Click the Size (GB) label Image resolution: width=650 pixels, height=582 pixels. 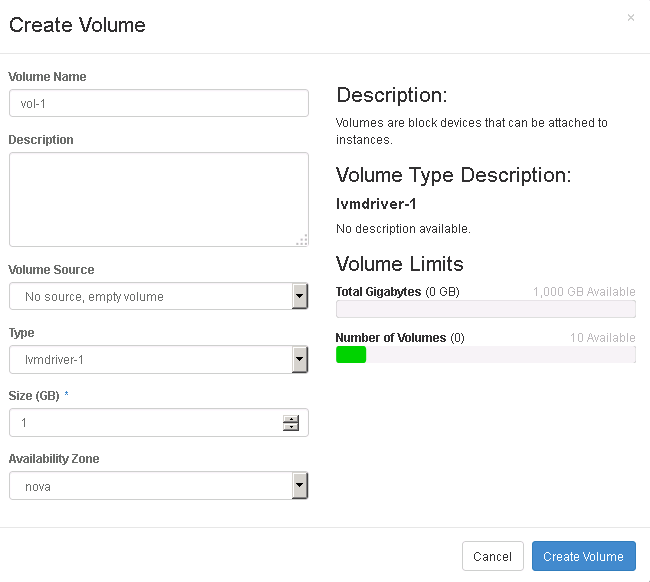click(34, 395)
